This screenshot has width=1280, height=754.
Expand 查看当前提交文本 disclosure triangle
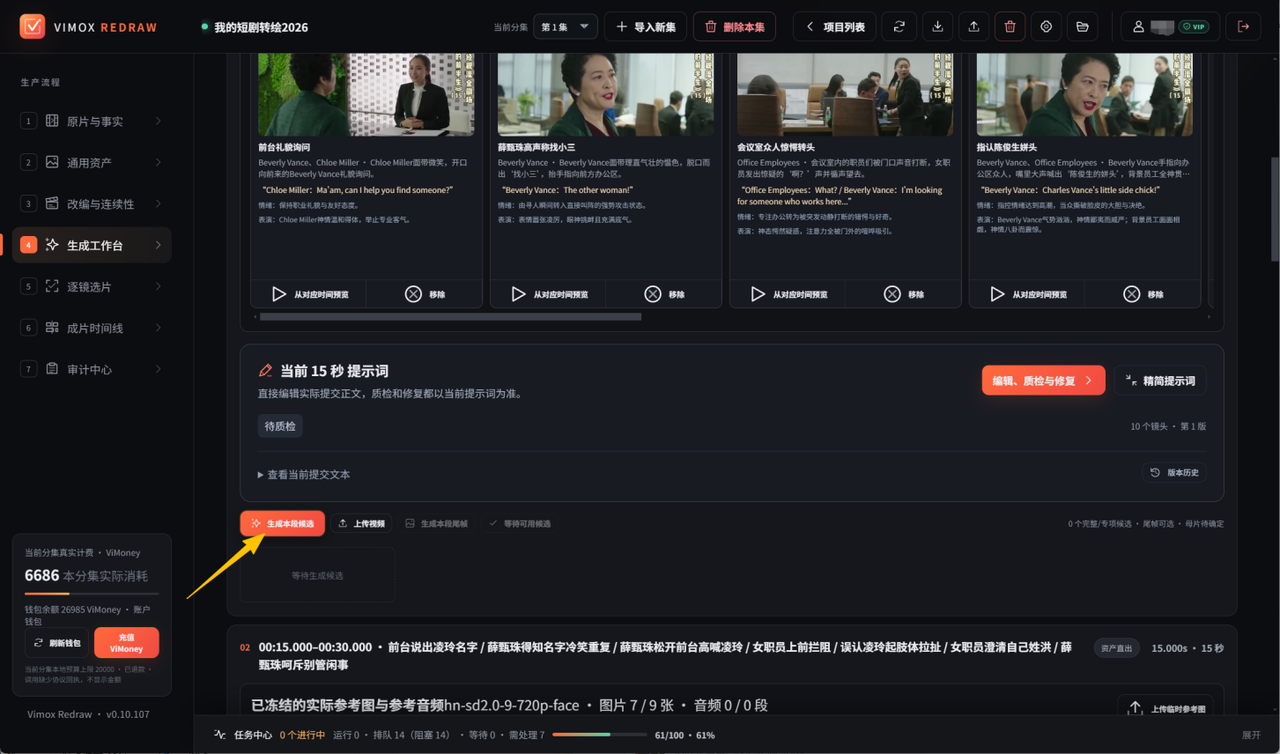[x=260, y=475]
